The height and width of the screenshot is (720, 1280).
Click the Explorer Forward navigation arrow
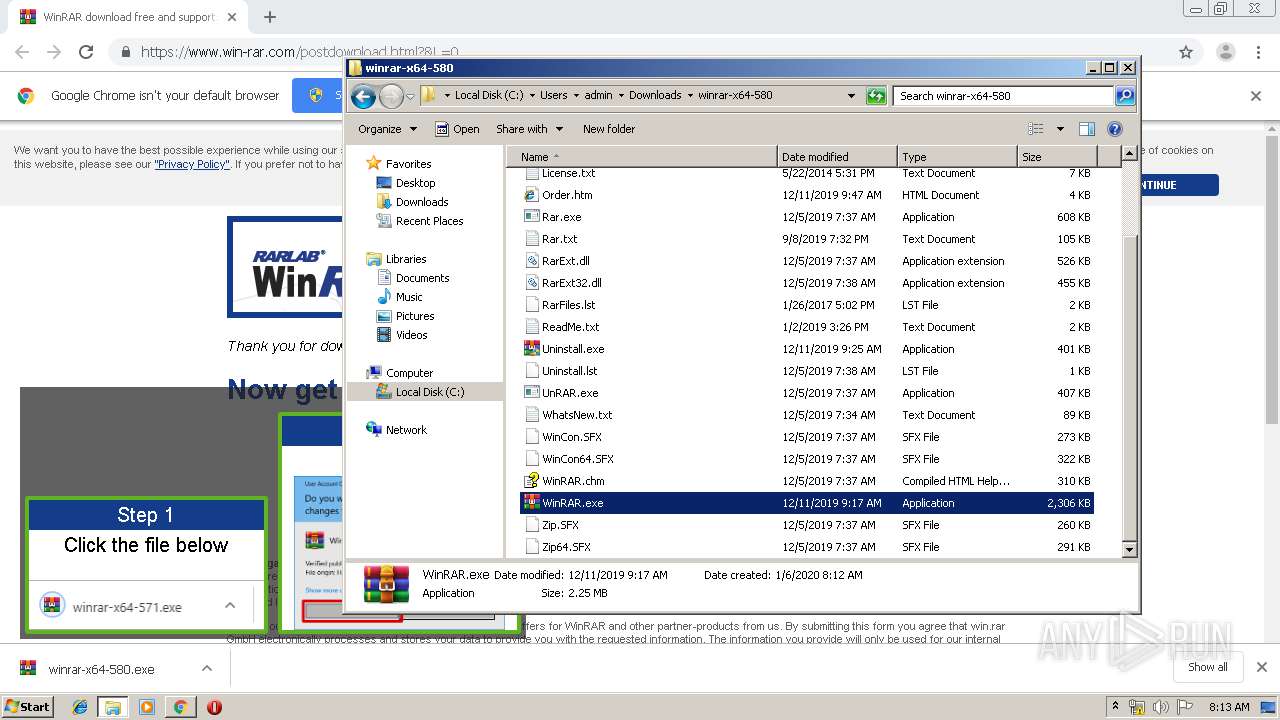coord(391,96)
